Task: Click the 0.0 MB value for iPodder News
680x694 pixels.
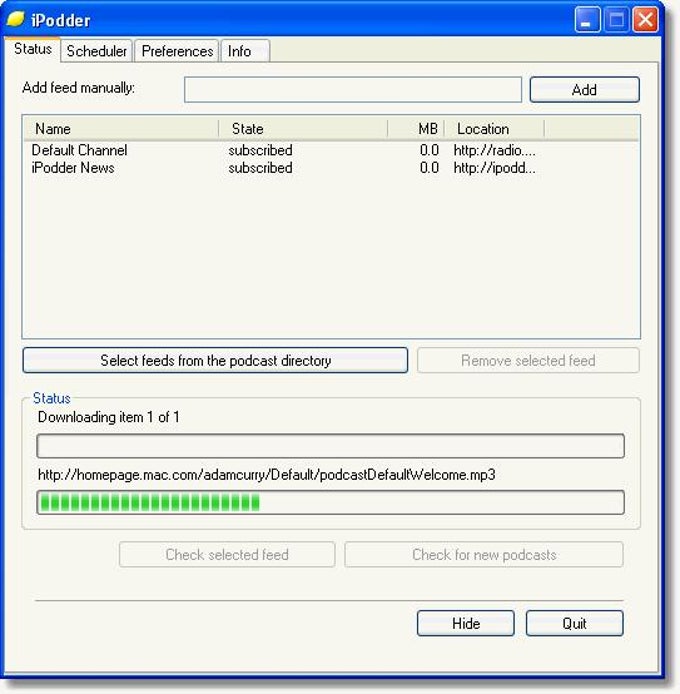Action: (429, 168)
